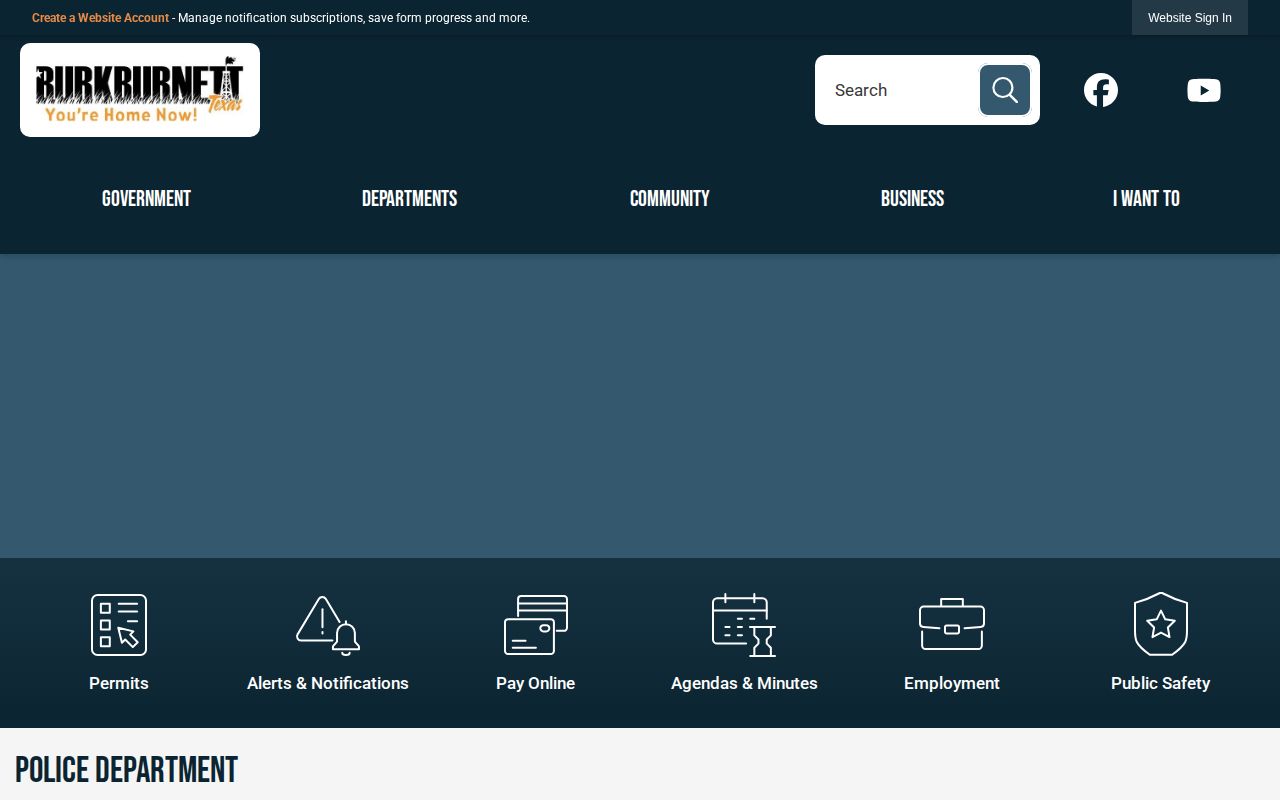Open the Pay Online text link

(x=536, y=683)
